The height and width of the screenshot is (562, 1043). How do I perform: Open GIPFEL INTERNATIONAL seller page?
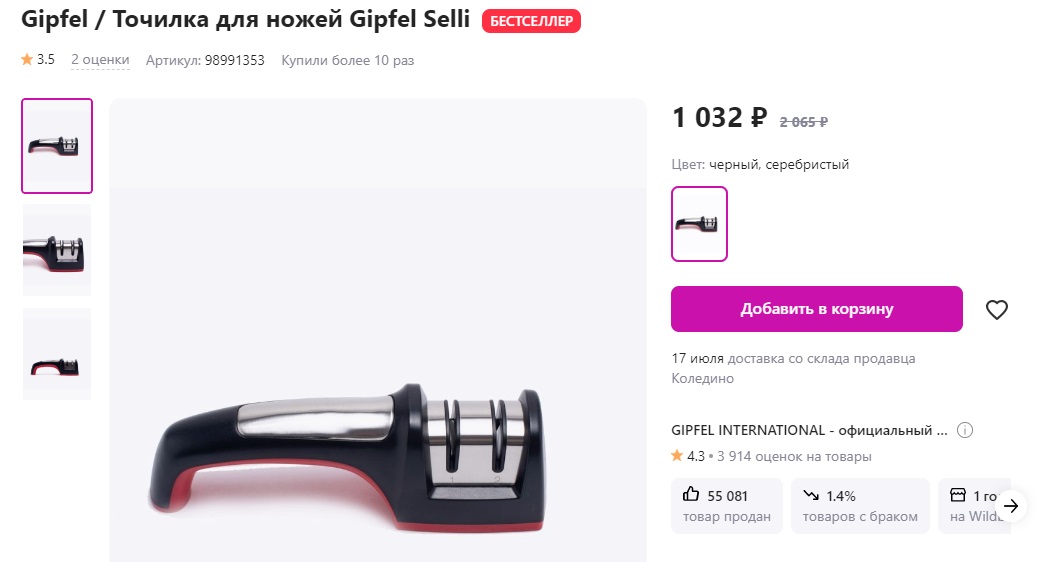coord(809,430)
